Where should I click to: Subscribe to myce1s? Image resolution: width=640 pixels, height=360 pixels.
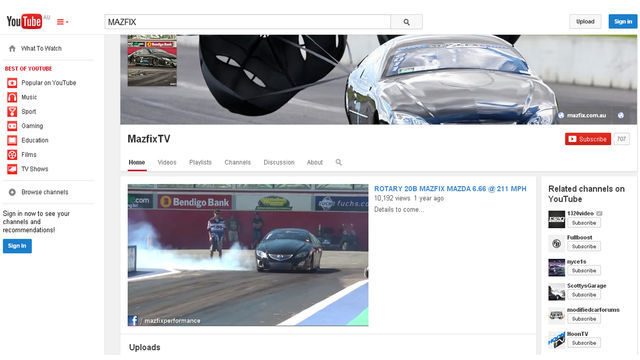(x=584, y=271)
